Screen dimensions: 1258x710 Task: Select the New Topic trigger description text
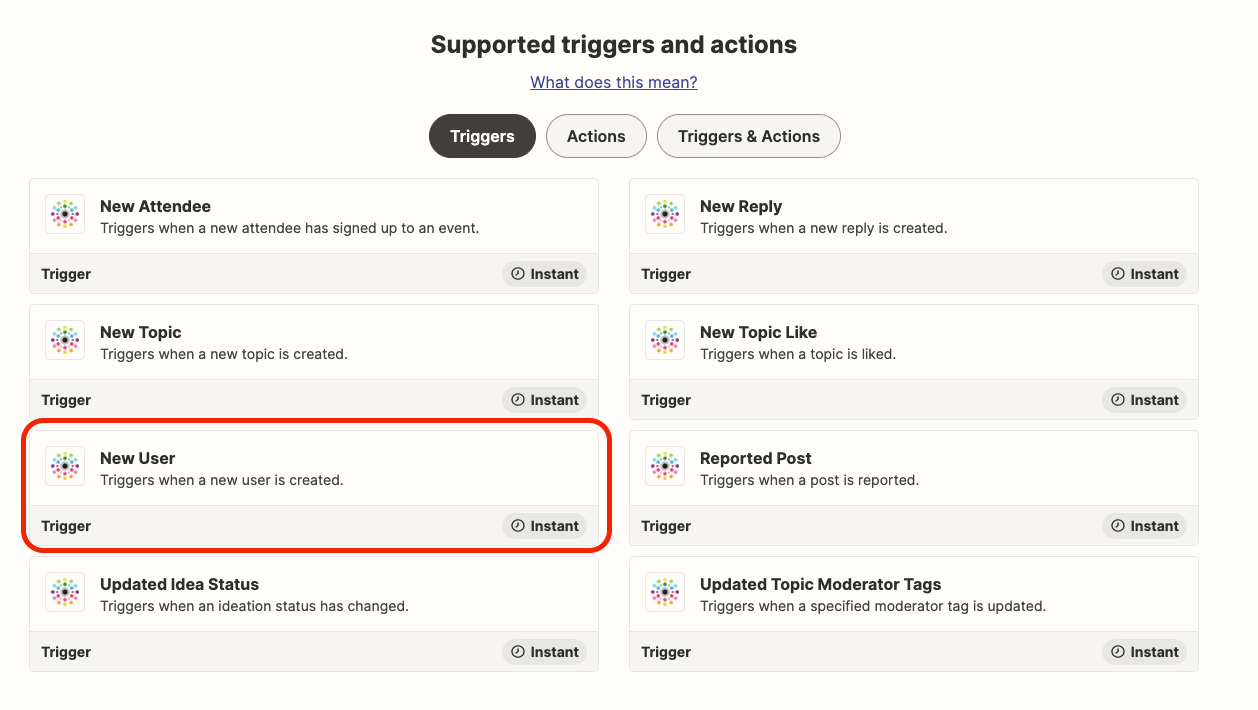pyautogui.click(x=224, y=354)
